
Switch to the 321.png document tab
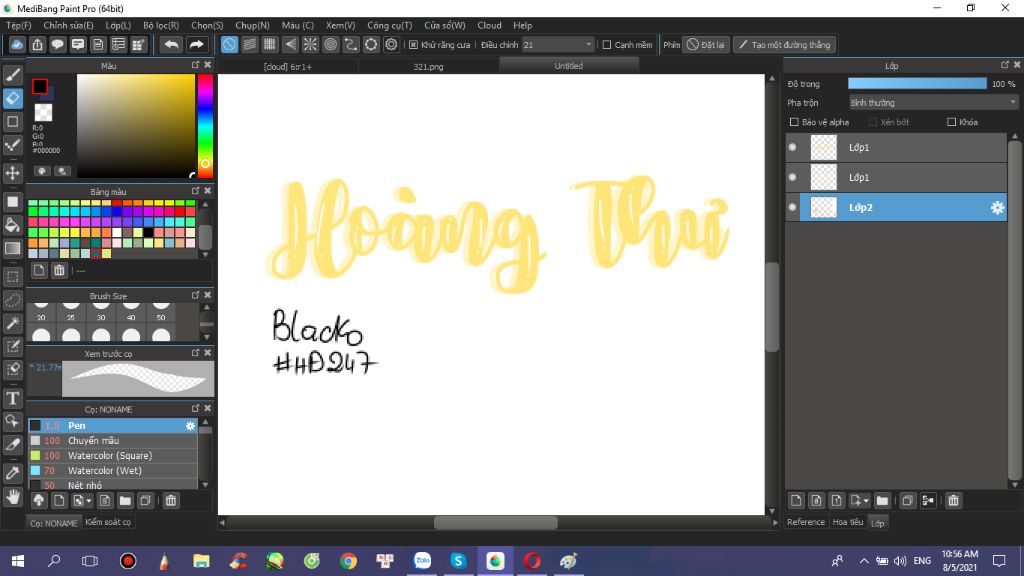(x=428, y=66)
